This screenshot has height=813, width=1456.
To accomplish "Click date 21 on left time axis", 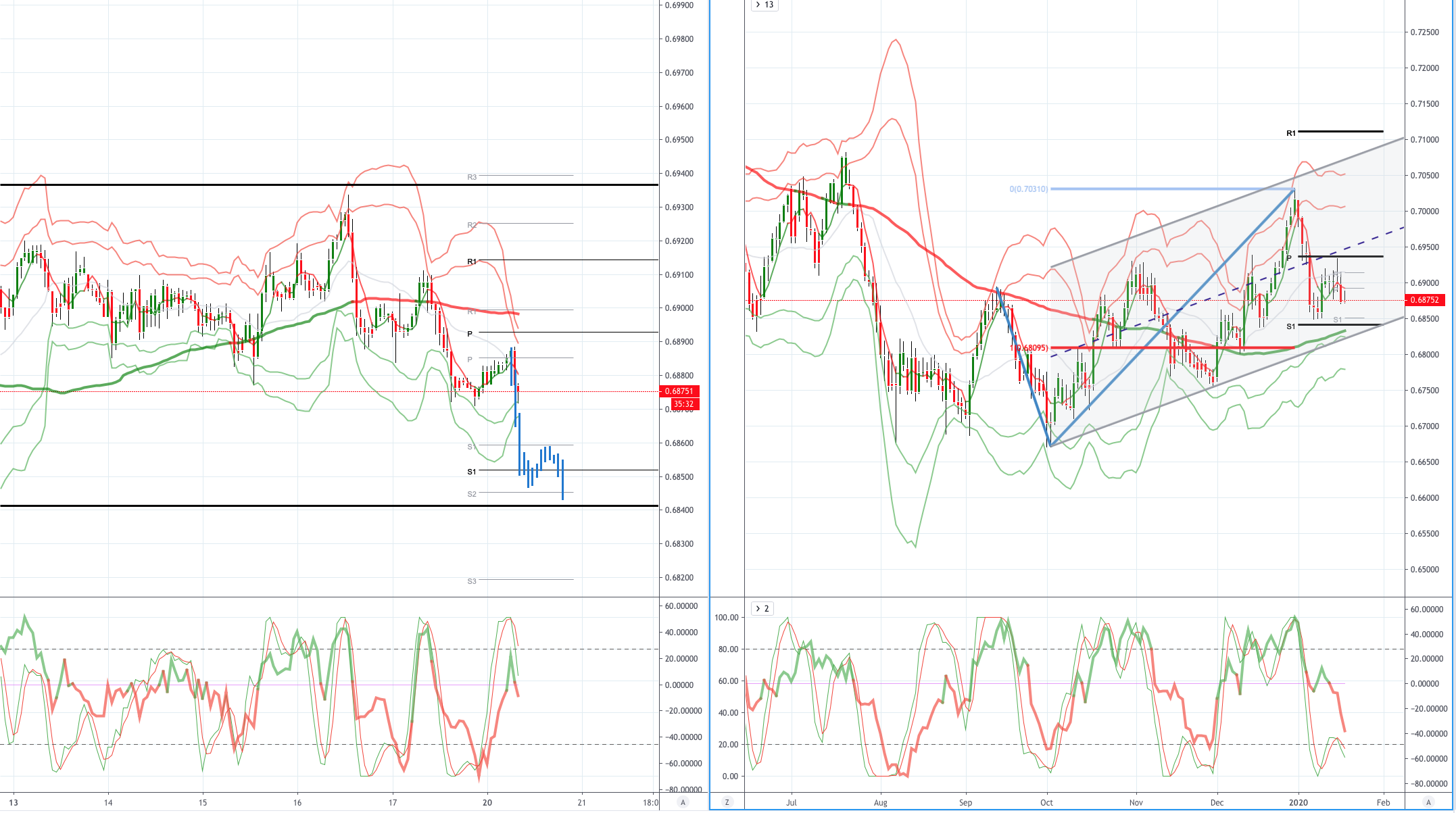I will click(x=582, y=803).
